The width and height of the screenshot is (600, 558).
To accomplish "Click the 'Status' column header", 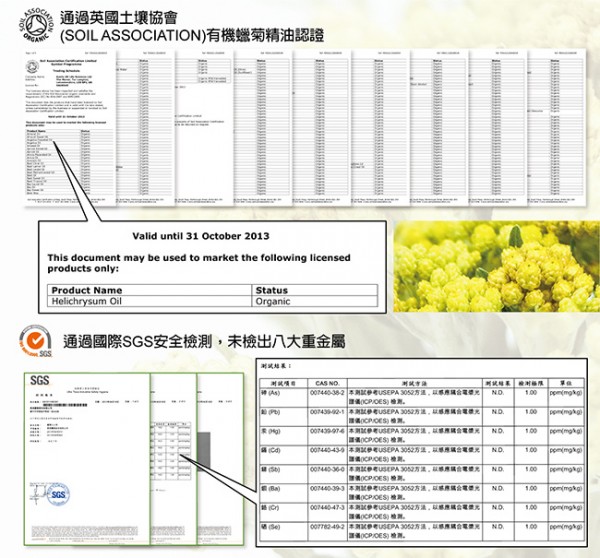I will (x=272, y=290).
